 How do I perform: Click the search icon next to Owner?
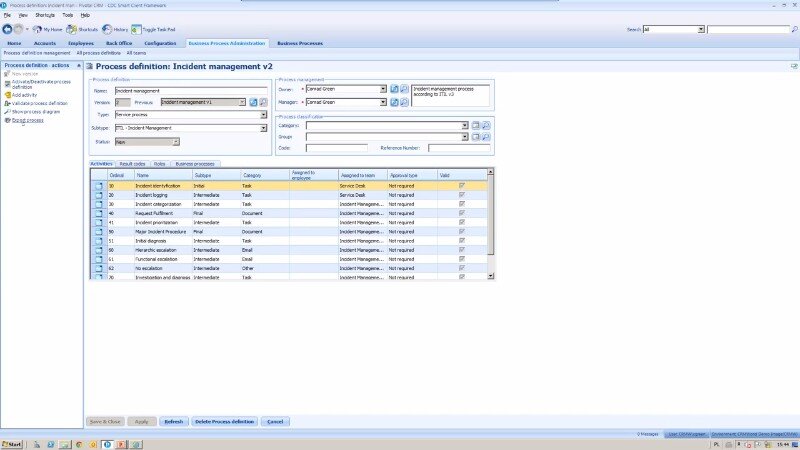click(x=404, y=89)
